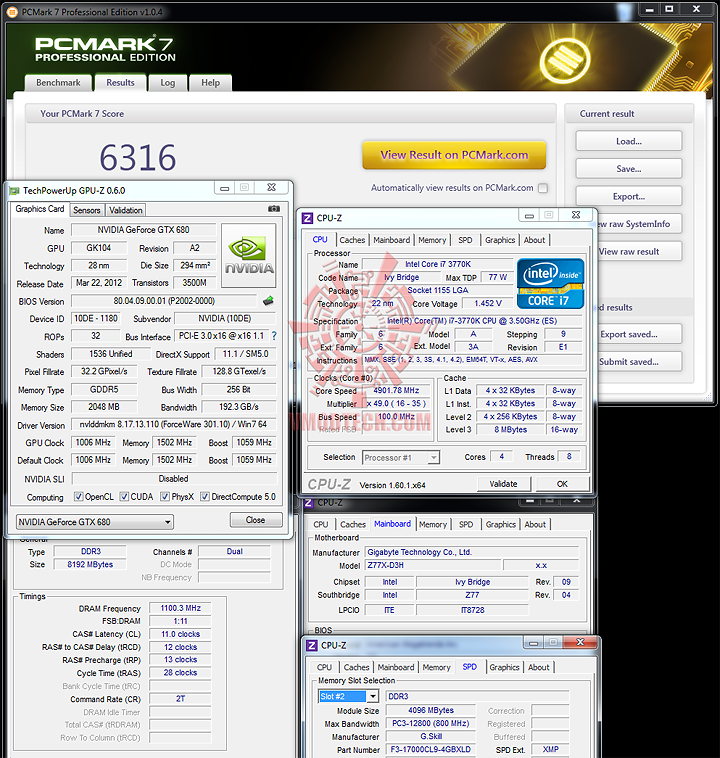Open the NVIDIA GeForce GTX 680 dropdown
The width and height of the screenshot is (720, 758).
pos(95,522)
